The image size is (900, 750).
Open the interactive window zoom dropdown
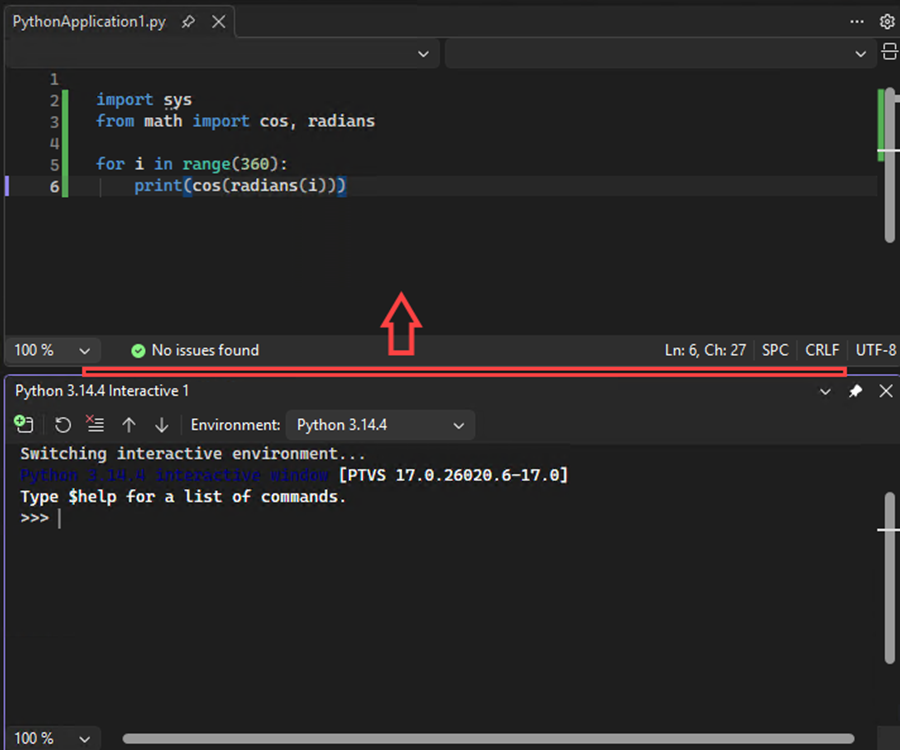[52, 738]
